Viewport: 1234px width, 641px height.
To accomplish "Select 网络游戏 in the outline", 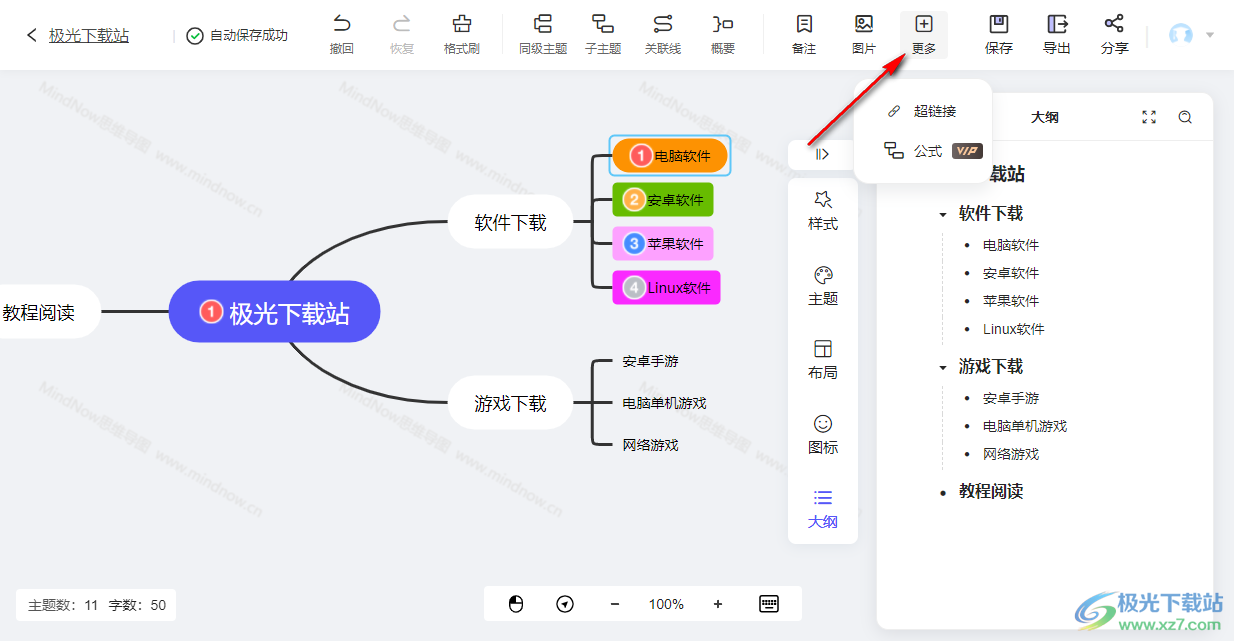I will click(1011, 454).
